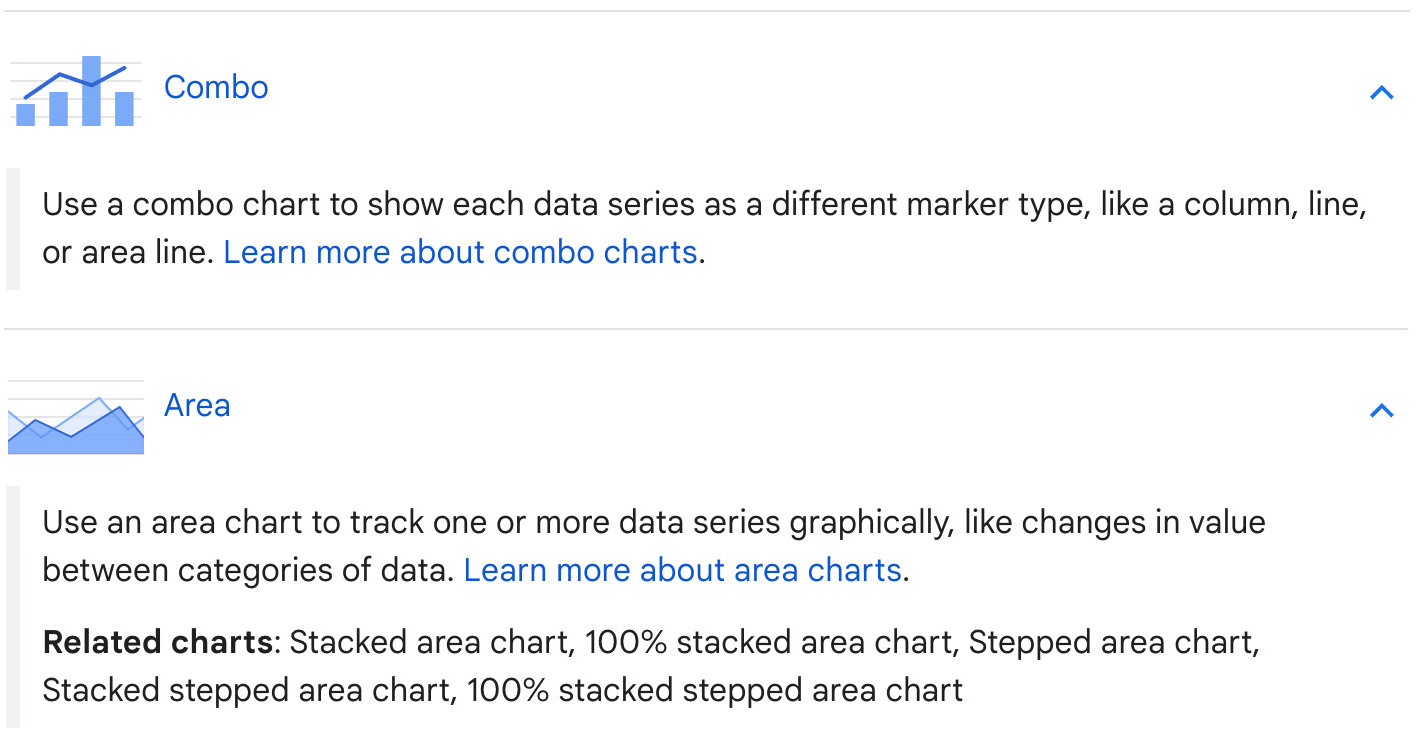Collapse the Area section with its chevron

1381,410
